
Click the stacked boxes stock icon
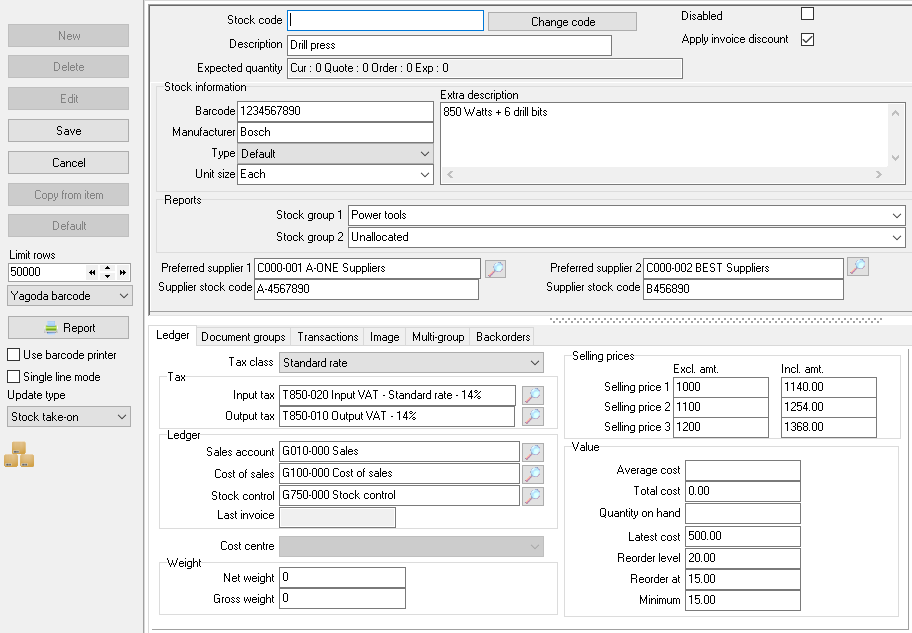point(19,455)
